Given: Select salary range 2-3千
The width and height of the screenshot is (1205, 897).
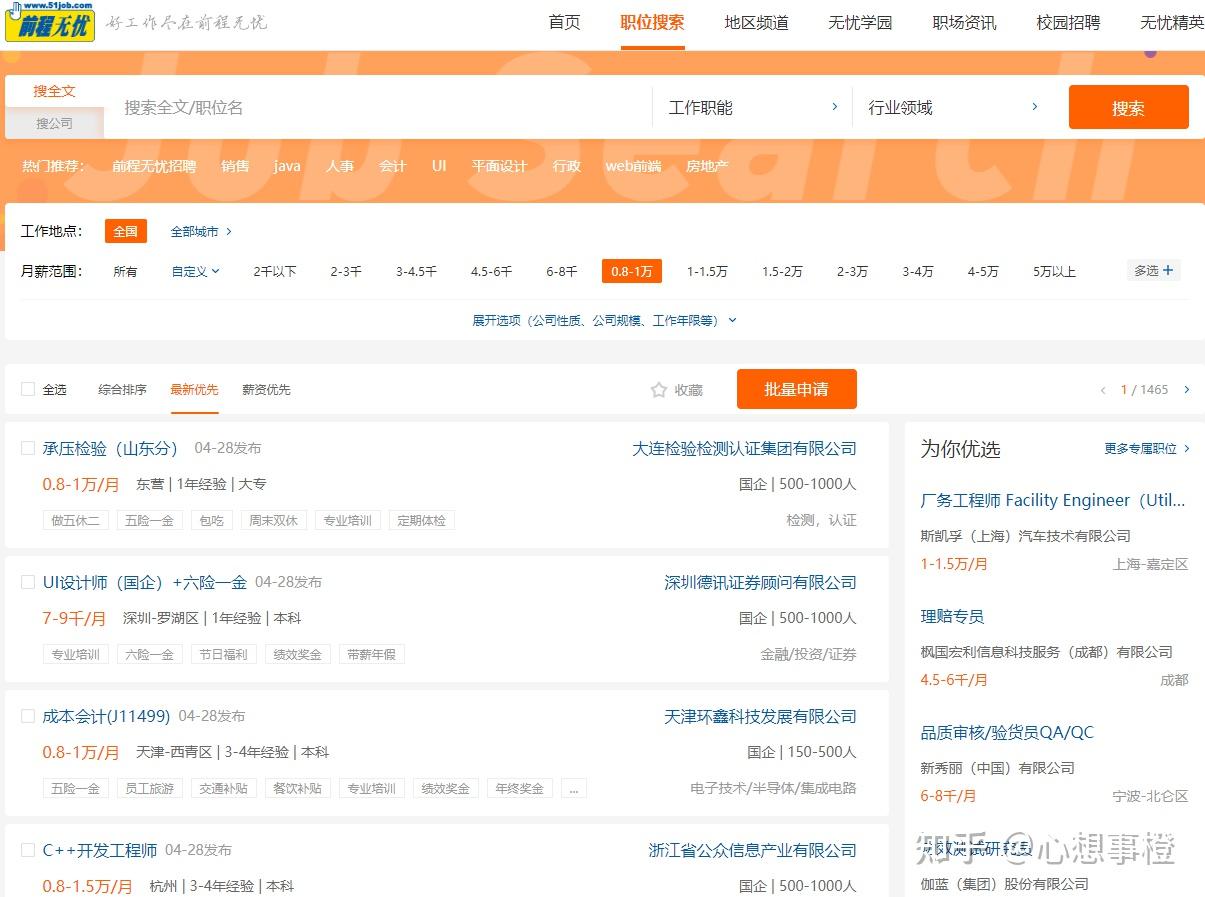Looking at the screenshot, I should pyautogui.click(x=346, y=271).
